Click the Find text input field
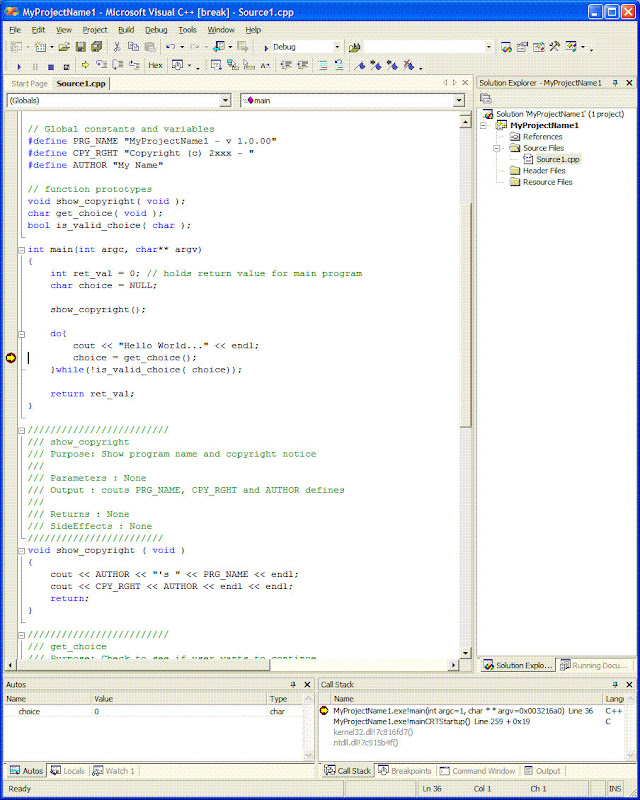This screenshot has width=640, height=800. 423,47
